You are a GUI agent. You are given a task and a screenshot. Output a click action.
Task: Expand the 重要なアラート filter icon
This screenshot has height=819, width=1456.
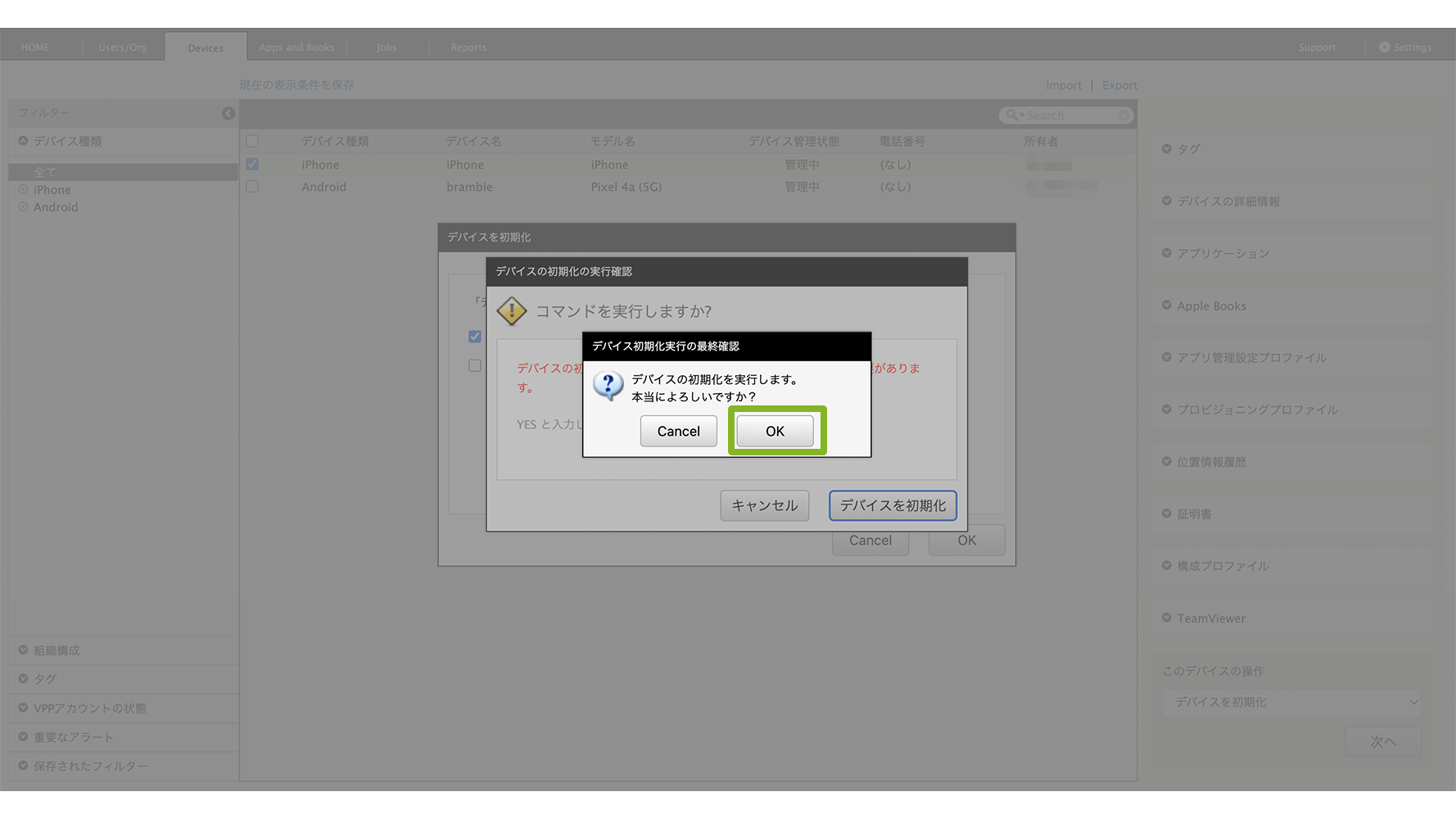(x=23, y=737)
